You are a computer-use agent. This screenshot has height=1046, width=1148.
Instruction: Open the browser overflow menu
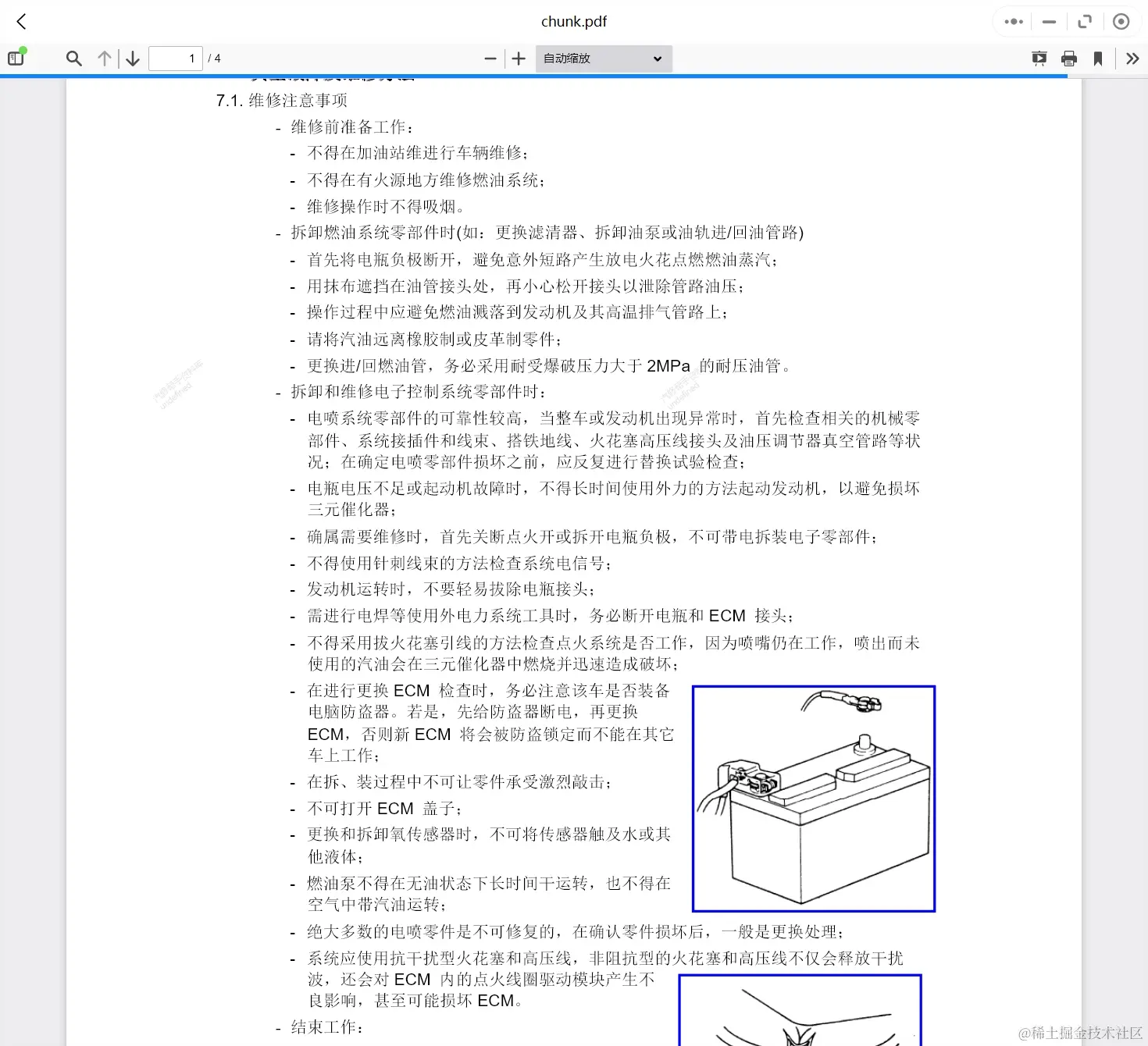tap(1012, 21)
